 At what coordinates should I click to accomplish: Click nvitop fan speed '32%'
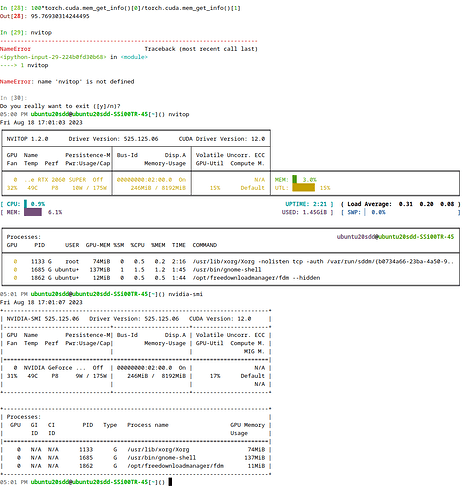pyautogui.click(x=12, y=188)
